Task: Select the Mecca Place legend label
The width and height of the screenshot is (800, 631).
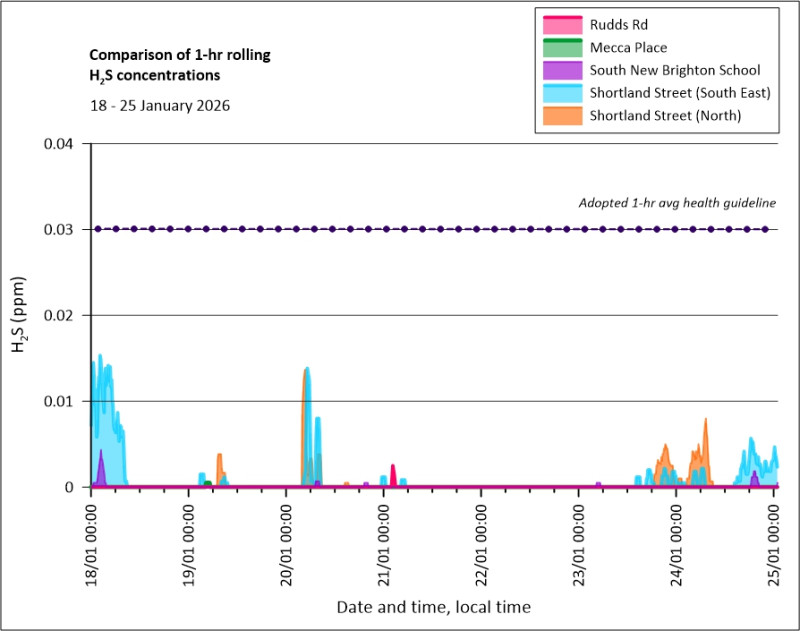Action: [x=628, y=47]
